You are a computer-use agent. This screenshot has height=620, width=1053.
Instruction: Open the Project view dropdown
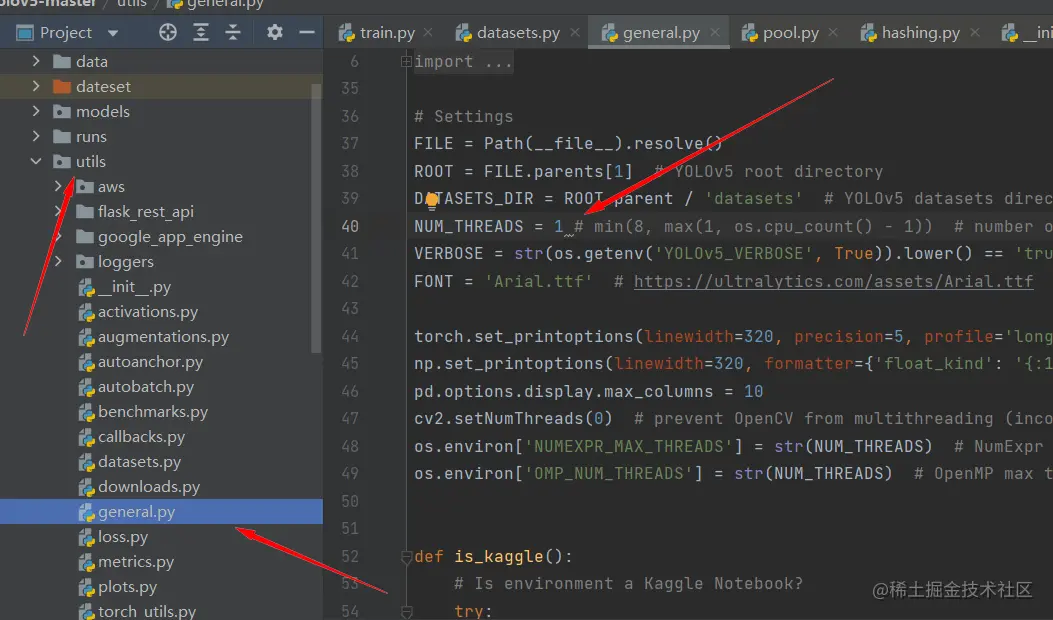[113, 33]
